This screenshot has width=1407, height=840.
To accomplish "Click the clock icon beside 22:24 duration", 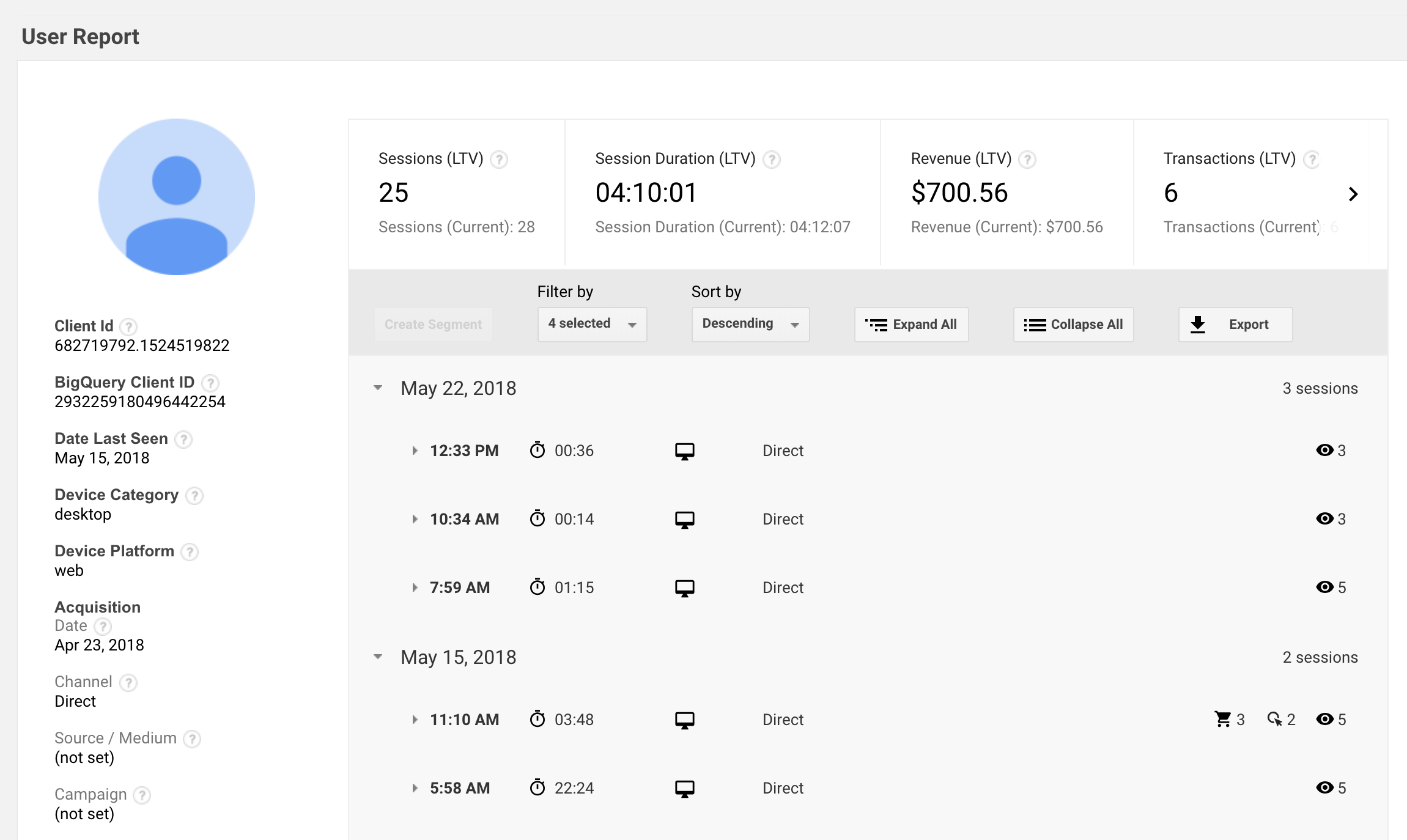I will 537,787.
